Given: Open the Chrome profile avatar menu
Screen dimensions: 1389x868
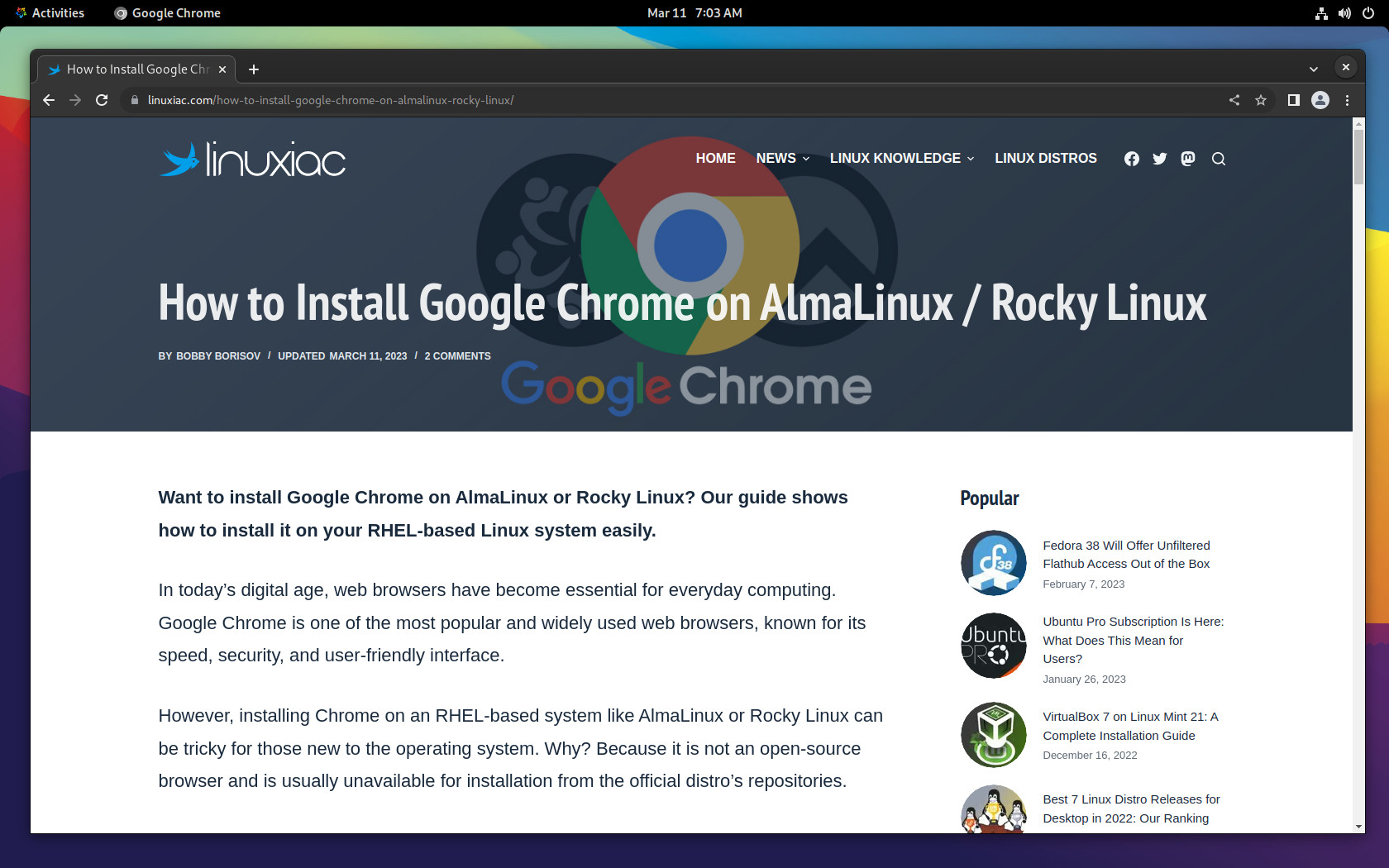Looking at the screenshot, I should click(1320, 100).
